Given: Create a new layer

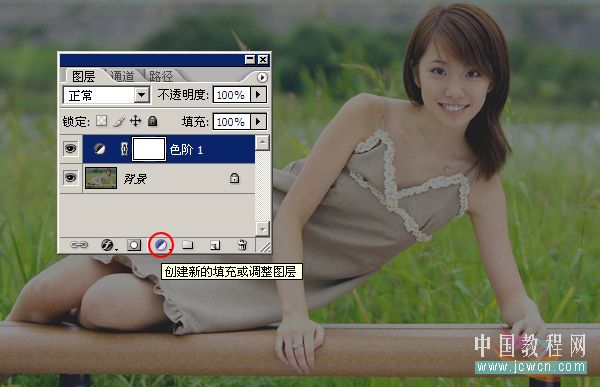Looking at the screenshot, I should tap(215, 245).
